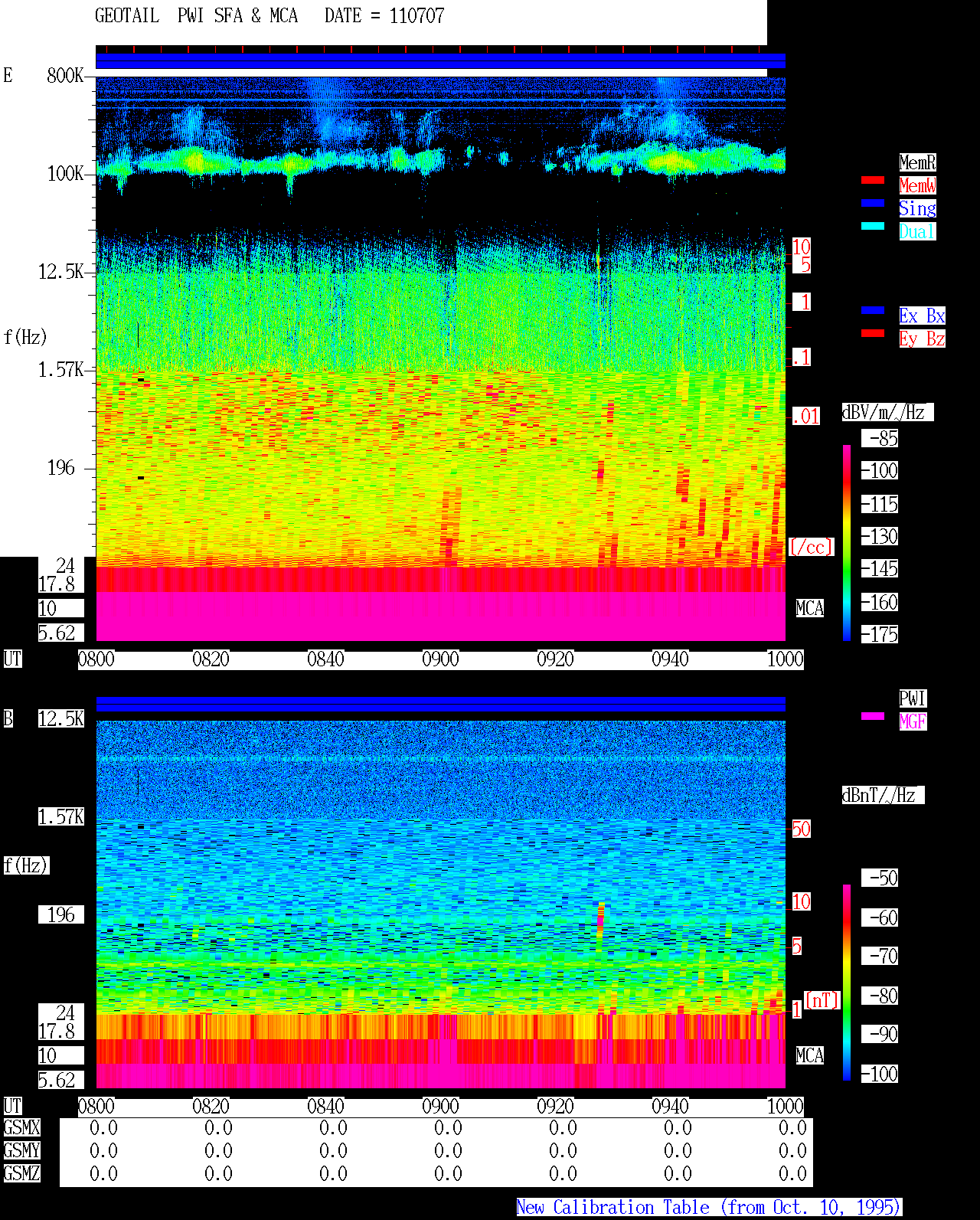This screenshot has height=1220, width=980.
Task: Click the cyan Dual legend swatch
Action: (x=873, y=226)
